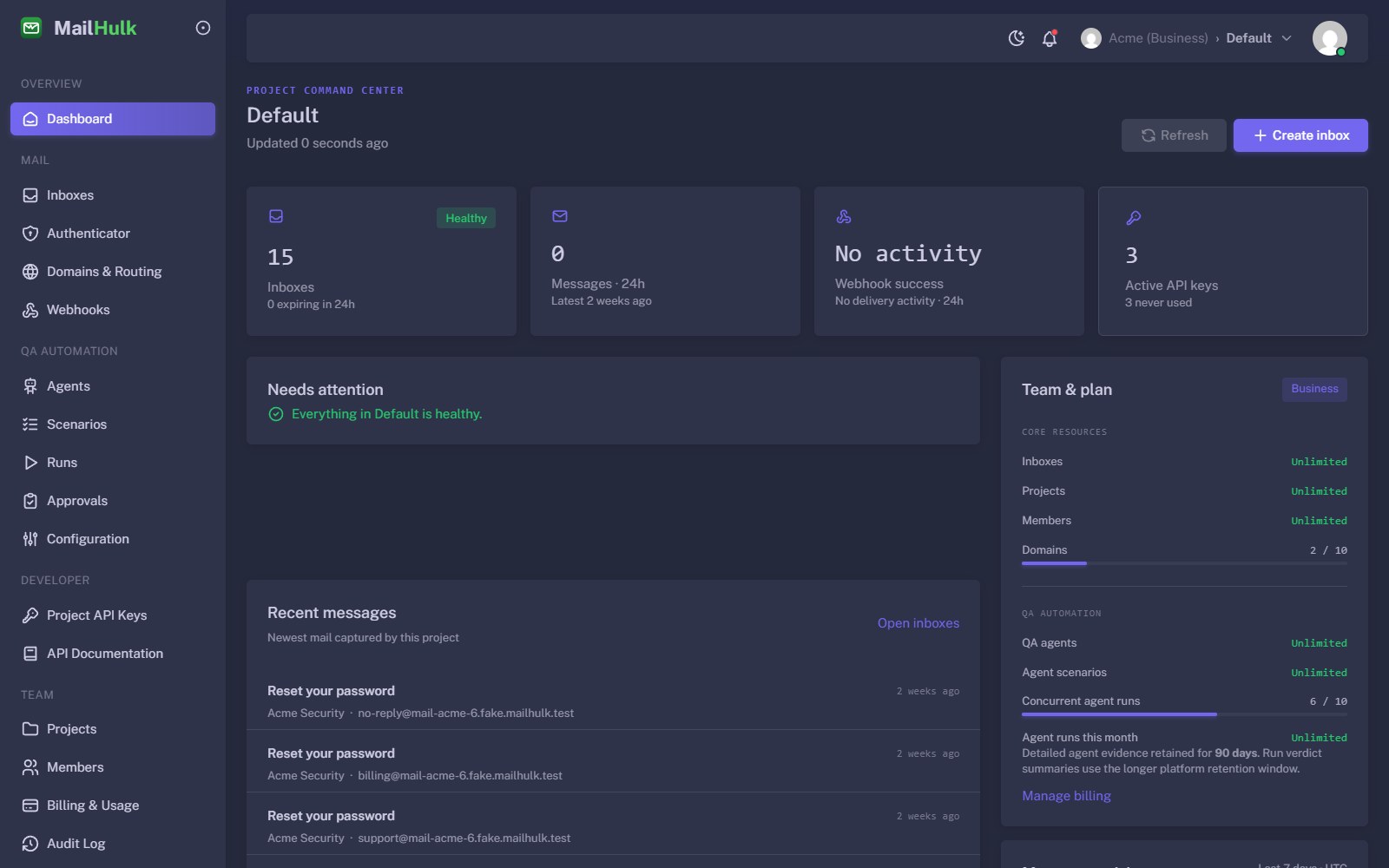This screenshot has height=868, width=1389.
Task: Click the Scenarios list icon
Action: pyautogui.click(x=30, y=424)
